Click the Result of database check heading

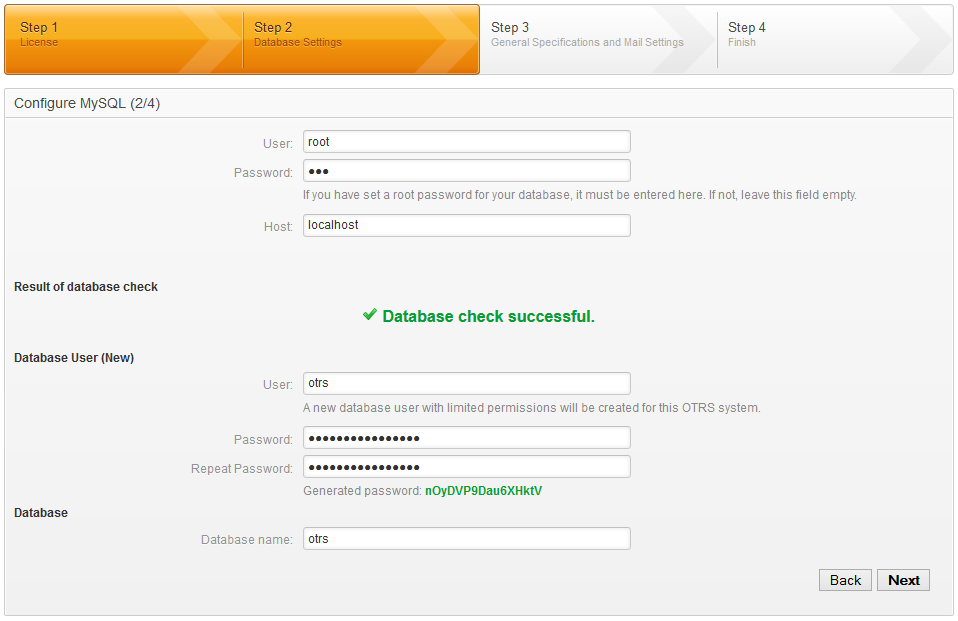(x=86, y=287)
